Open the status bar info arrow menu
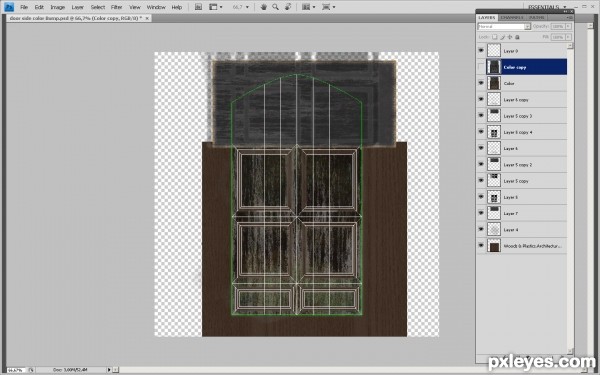The height and width of the screenshot is (375, 600). tap(109, 370)
